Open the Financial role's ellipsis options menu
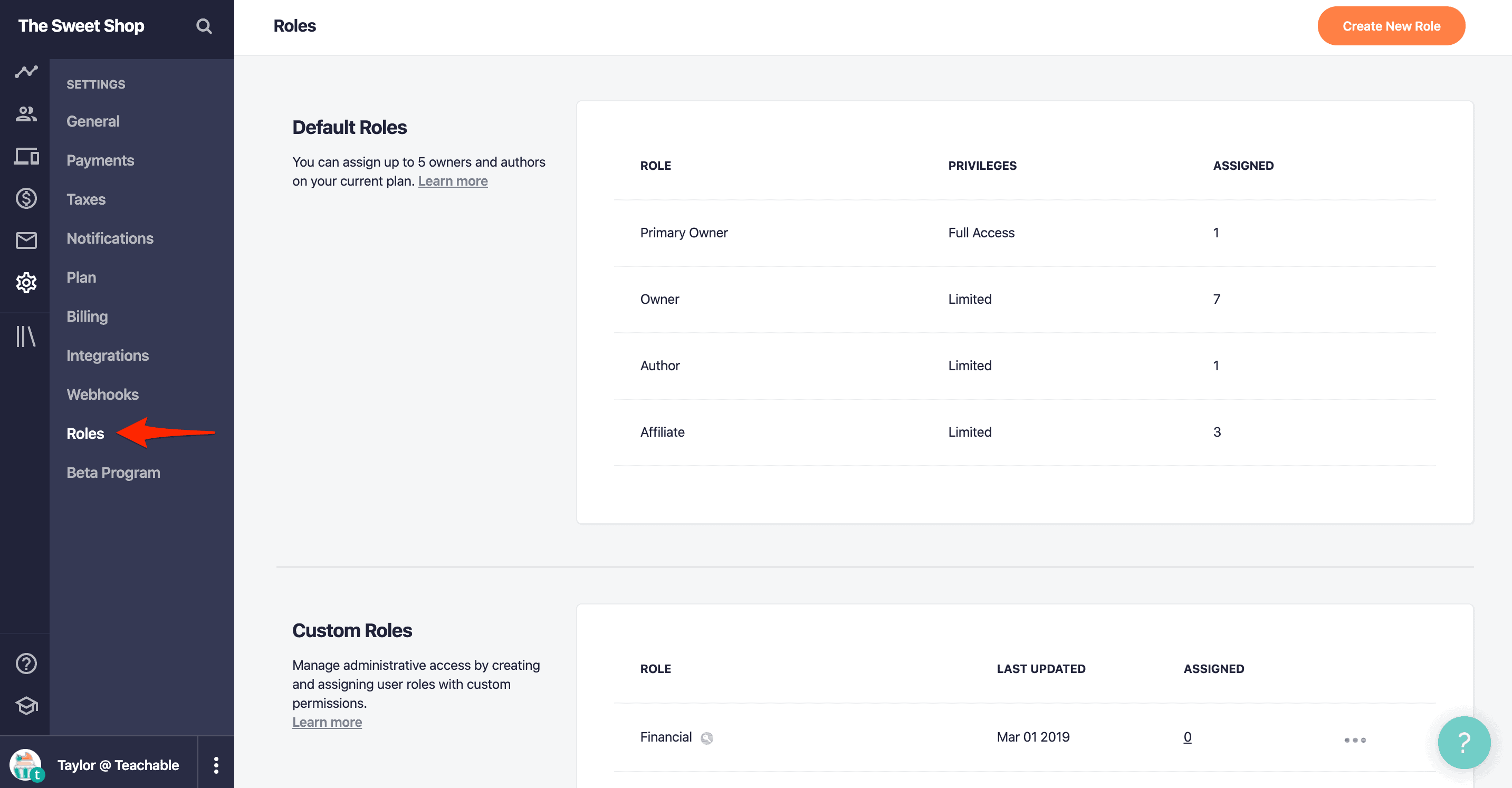The image size is (1512, 788). tap(1355, 741)
